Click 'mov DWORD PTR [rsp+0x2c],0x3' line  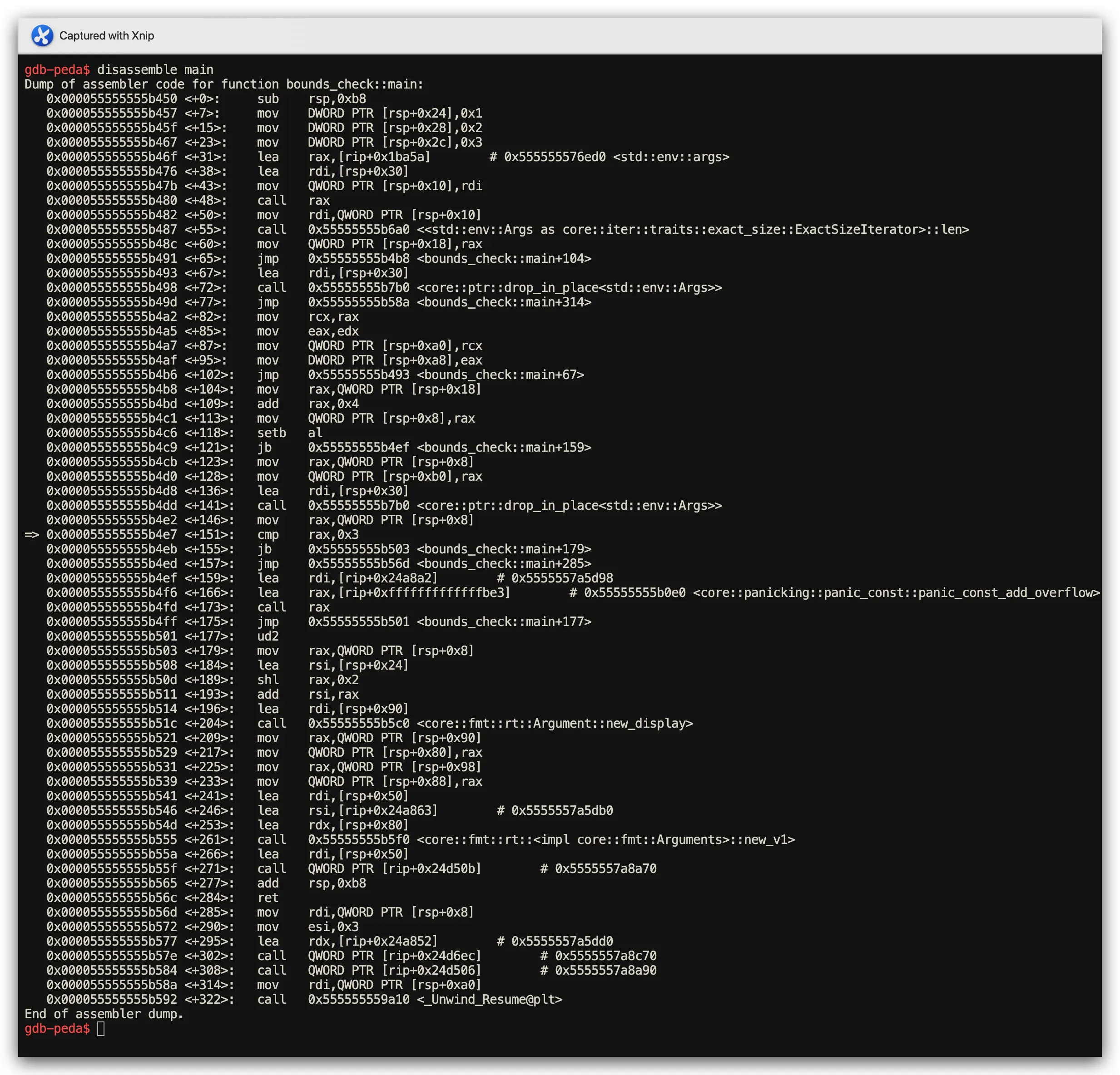click(369, 142)
